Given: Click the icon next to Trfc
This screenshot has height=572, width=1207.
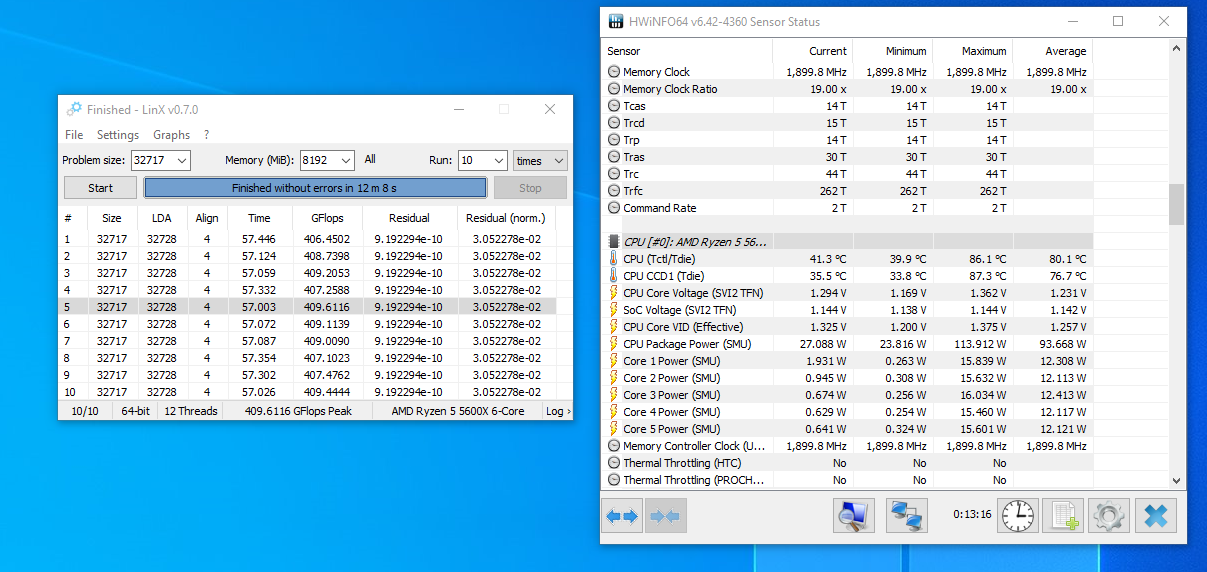Looking at the screenshot, I should [x=614, y=191].
